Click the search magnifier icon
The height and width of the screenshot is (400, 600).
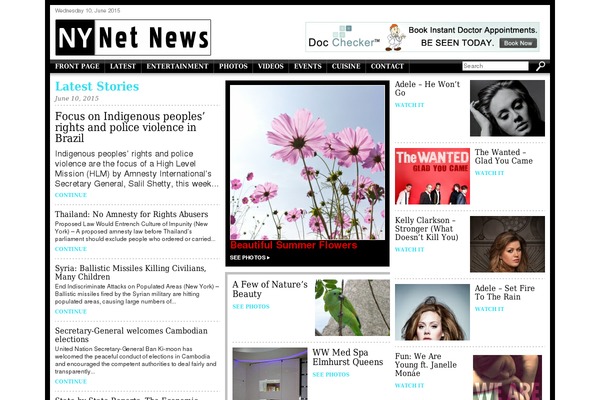tap(540, 66)
